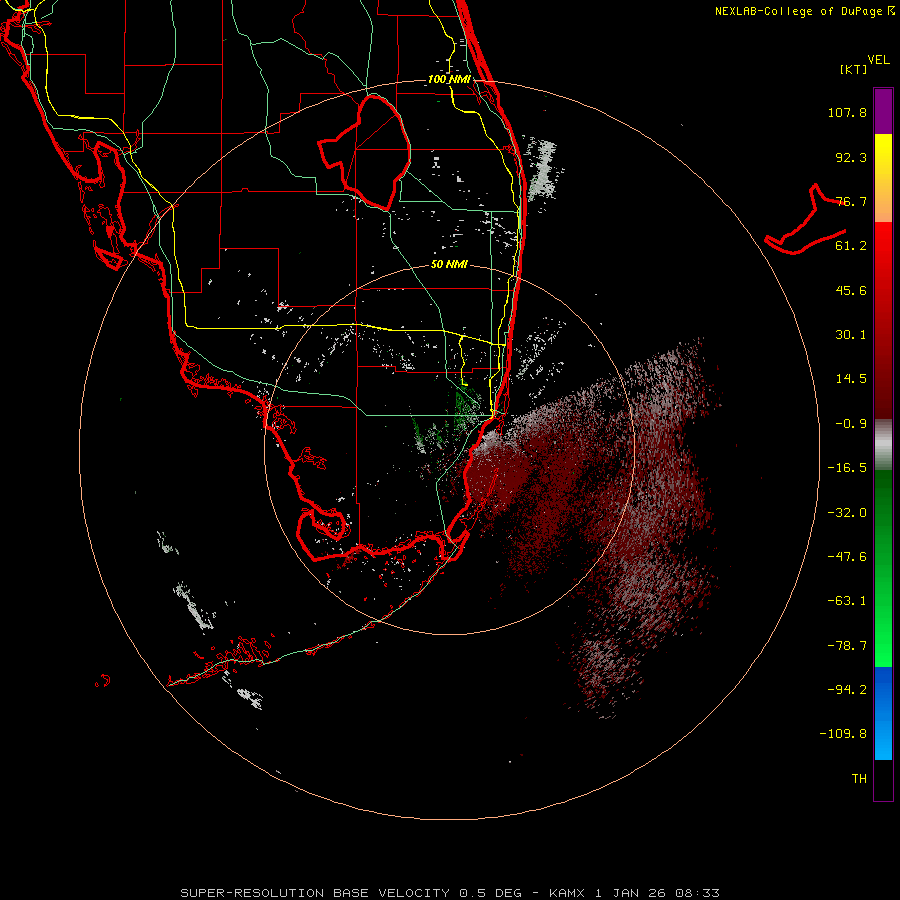Click the 92.3 velocity scale value
900x900 pixels.
click(851, 157)
